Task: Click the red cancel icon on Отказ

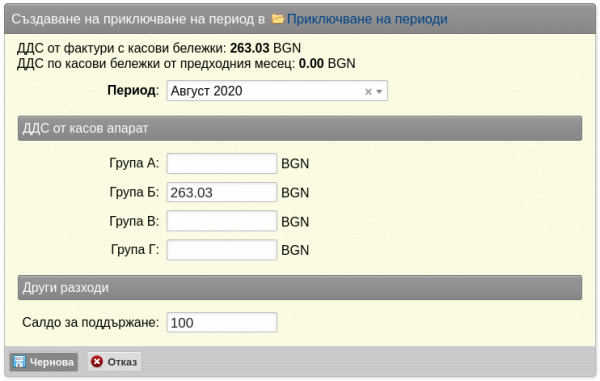Action: (97, 361)
